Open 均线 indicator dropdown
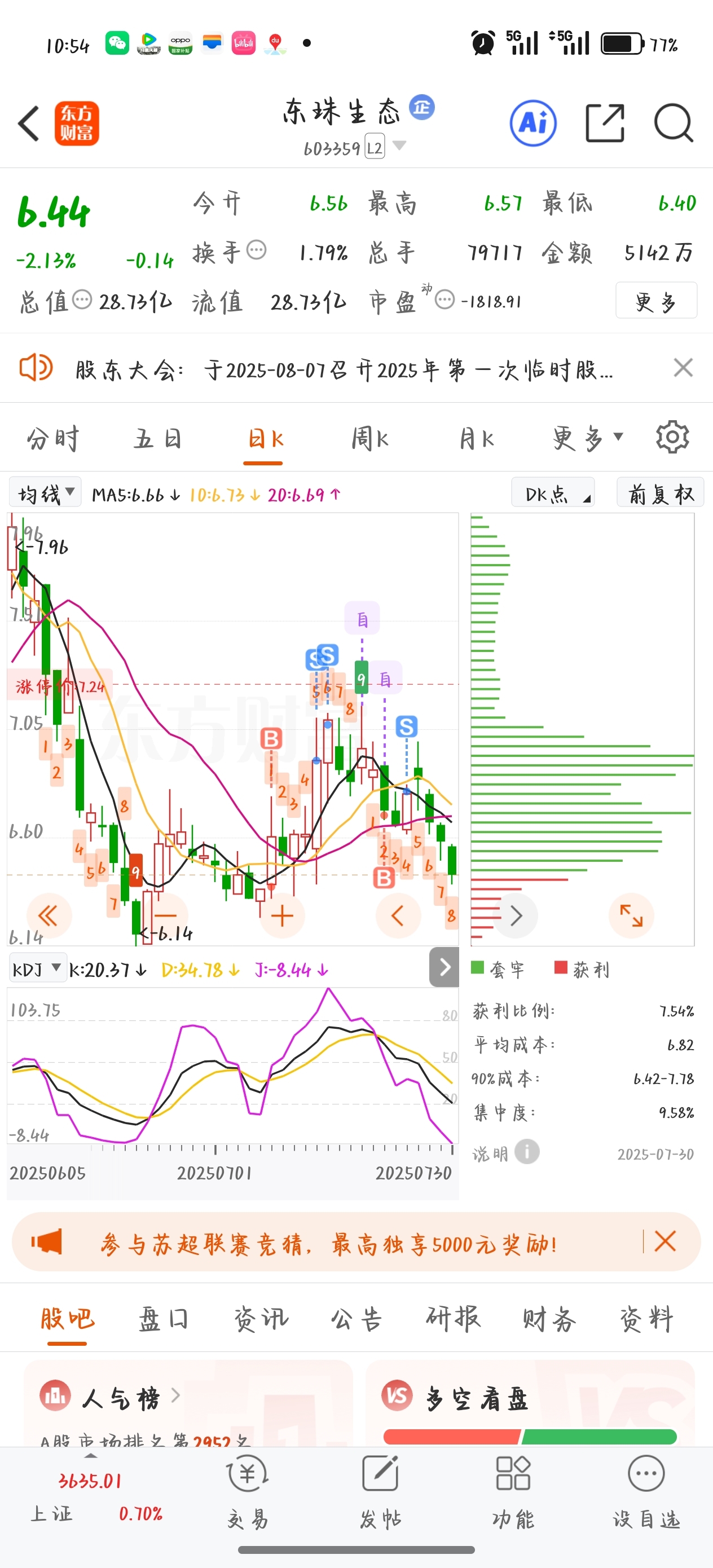713x1568 pixels. tap(45, 492)
